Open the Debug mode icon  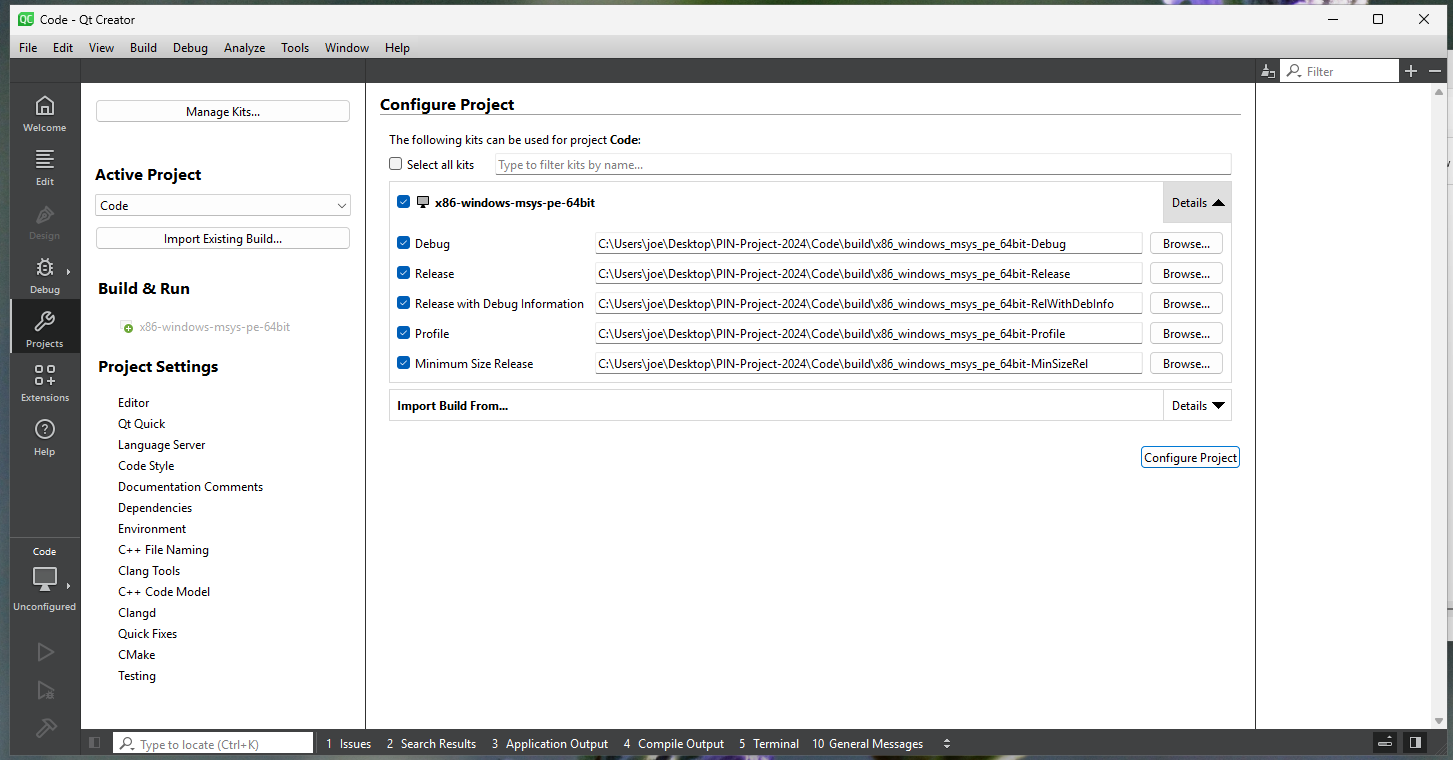point(44,275)
